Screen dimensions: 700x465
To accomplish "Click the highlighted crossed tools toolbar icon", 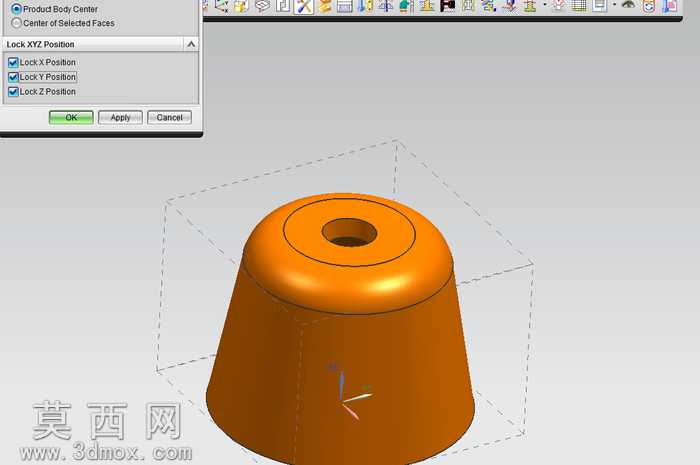I will [304, 6].
